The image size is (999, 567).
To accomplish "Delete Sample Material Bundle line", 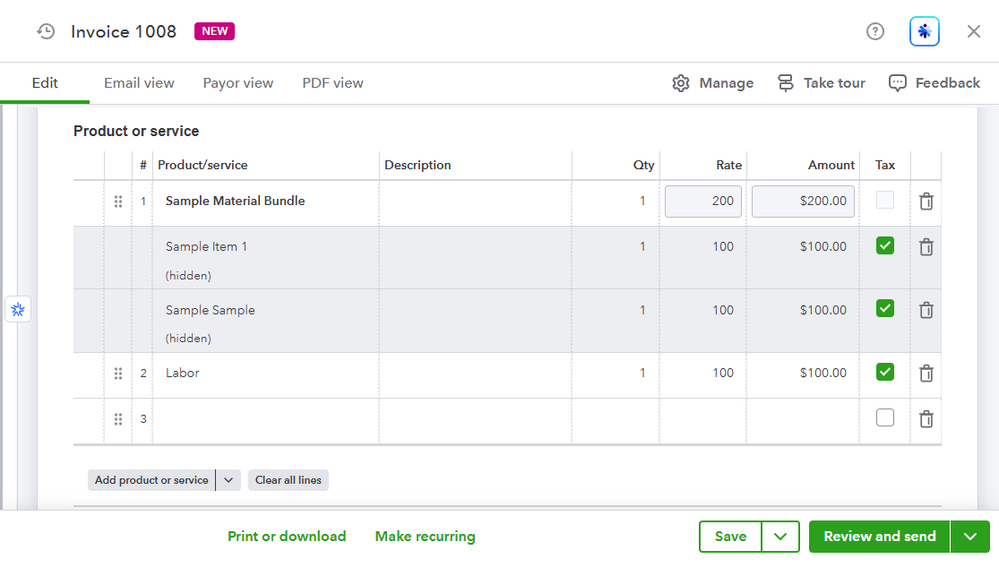I will point(926,201).
